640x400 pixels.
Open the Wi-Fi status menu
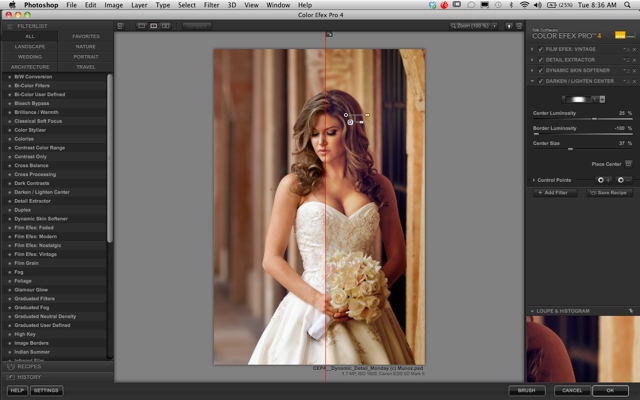click(524, 5)
